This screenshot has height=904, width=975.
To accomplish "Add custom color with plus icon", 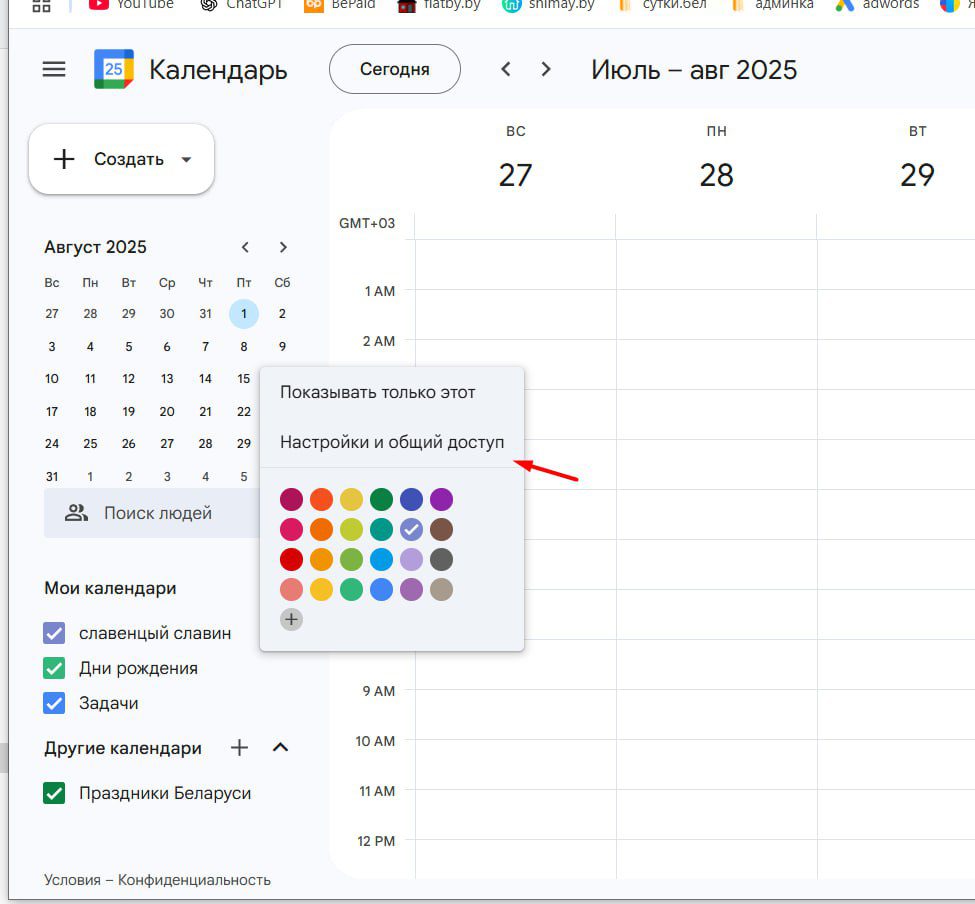I will coord(291,619).
